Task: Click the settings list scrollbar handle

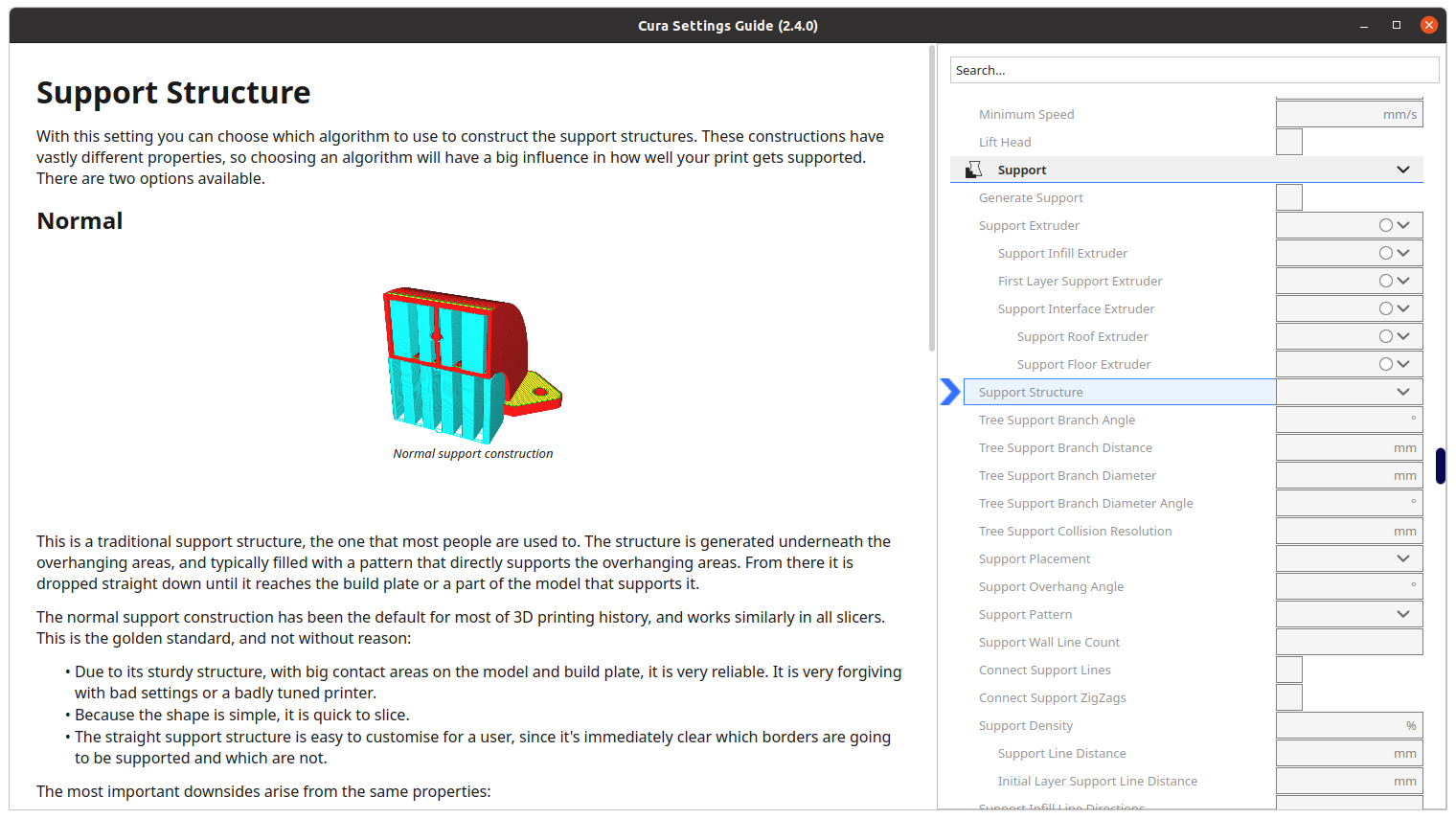Action: tap(1441, 466)
